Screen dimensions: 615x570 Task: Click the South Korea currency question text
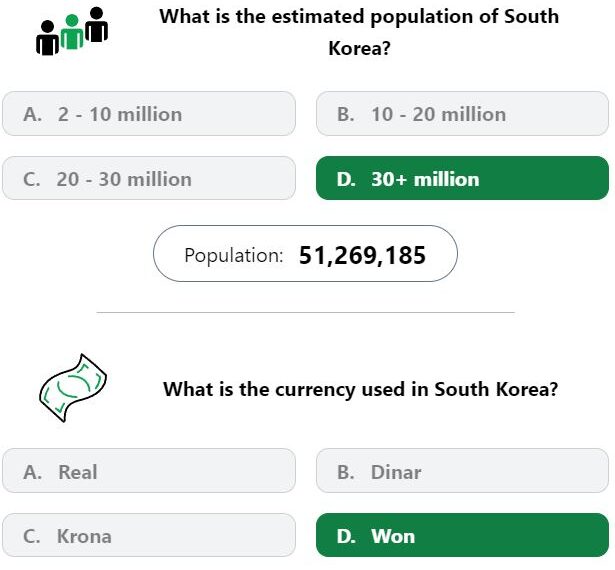click(360, 389)
